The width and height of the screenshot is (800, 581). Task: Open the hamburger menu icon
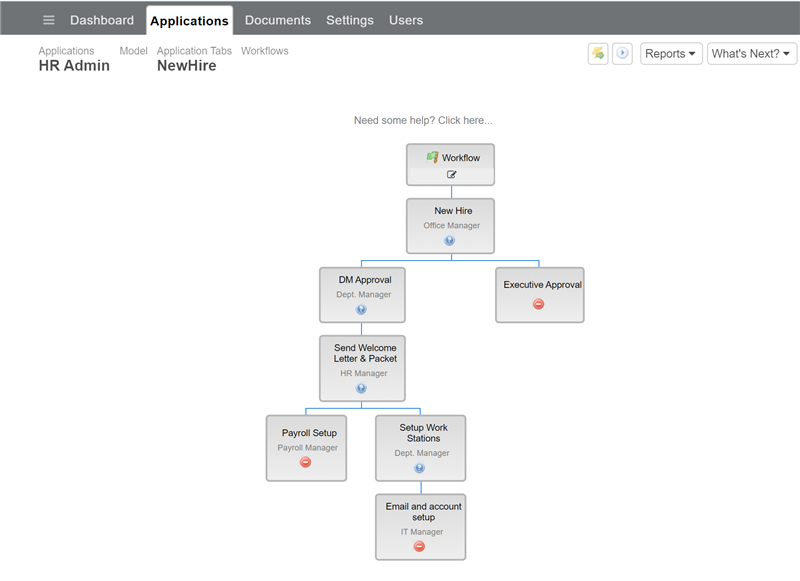coord(48,20)
